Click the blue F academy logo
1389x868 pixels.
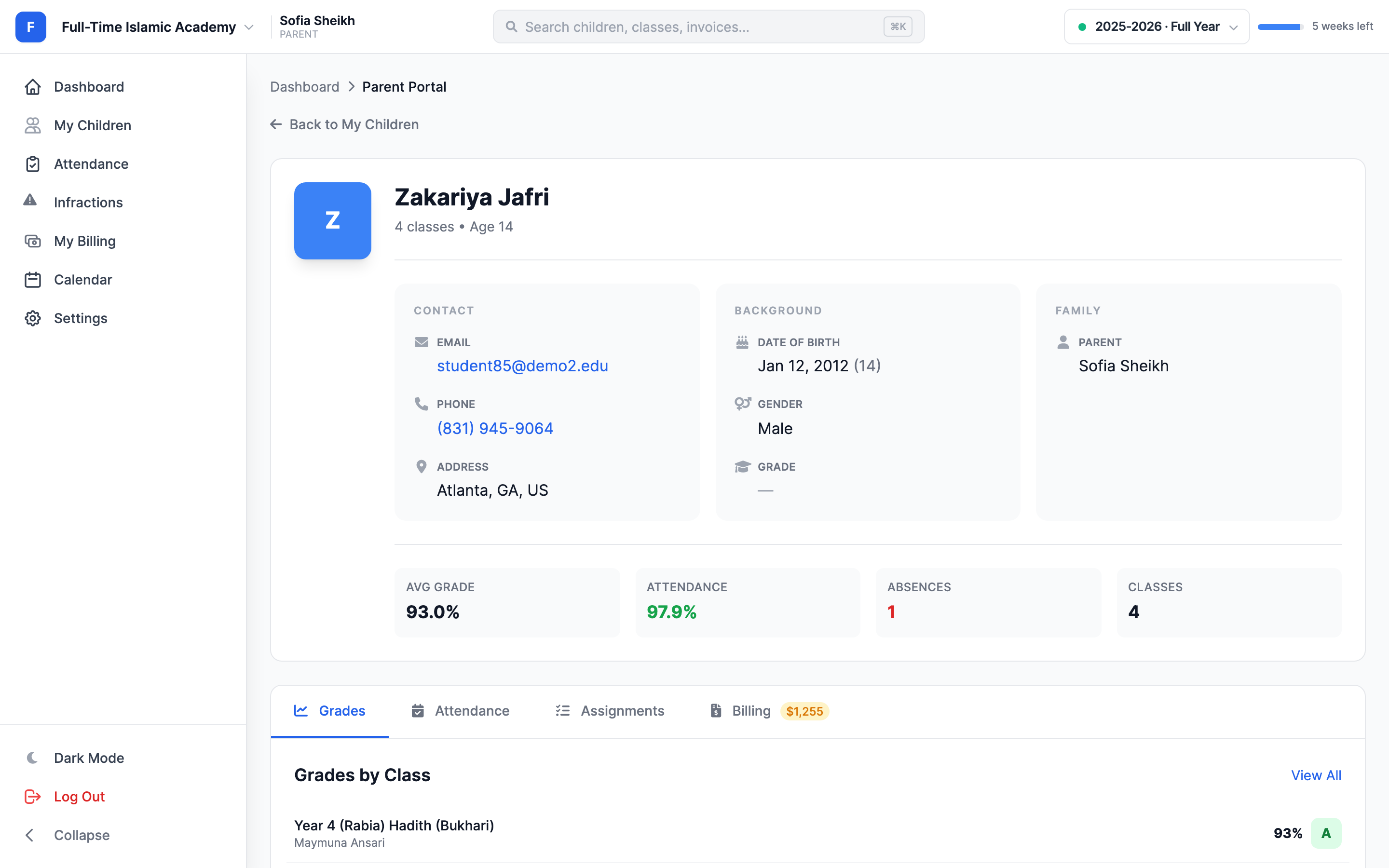(x=30, y=27)
